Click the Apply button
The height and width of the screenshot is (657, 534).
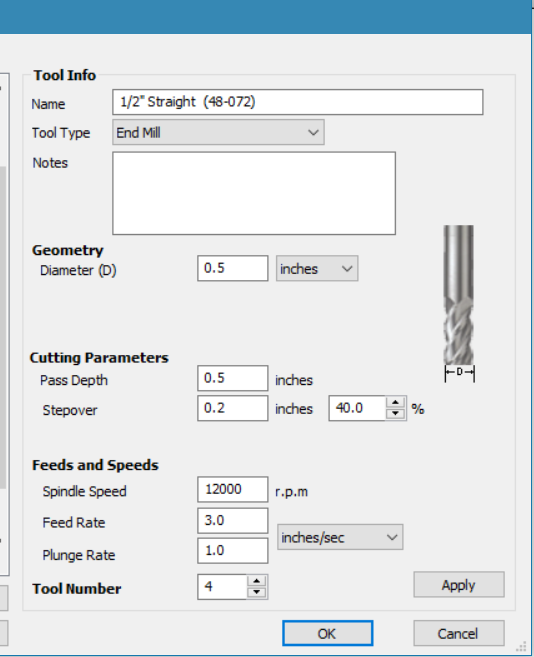tap(459, 585)
